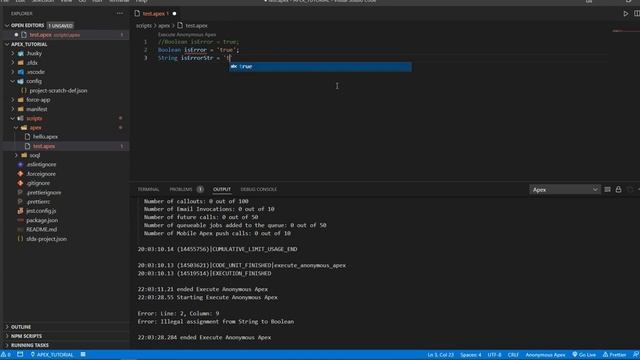Open Explorer more actions ellipsis
The width and height of the screenshot is (640, 360).
(120, 13)
